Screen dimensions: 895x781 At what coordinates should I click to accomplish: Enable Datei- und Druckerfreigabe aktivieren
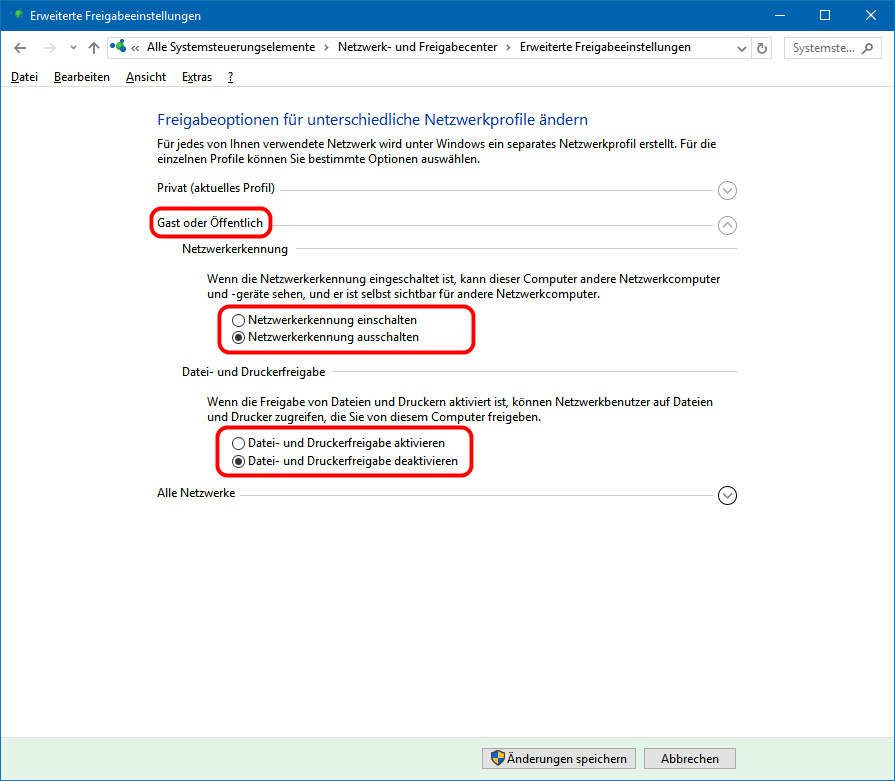tap(238, 443)
